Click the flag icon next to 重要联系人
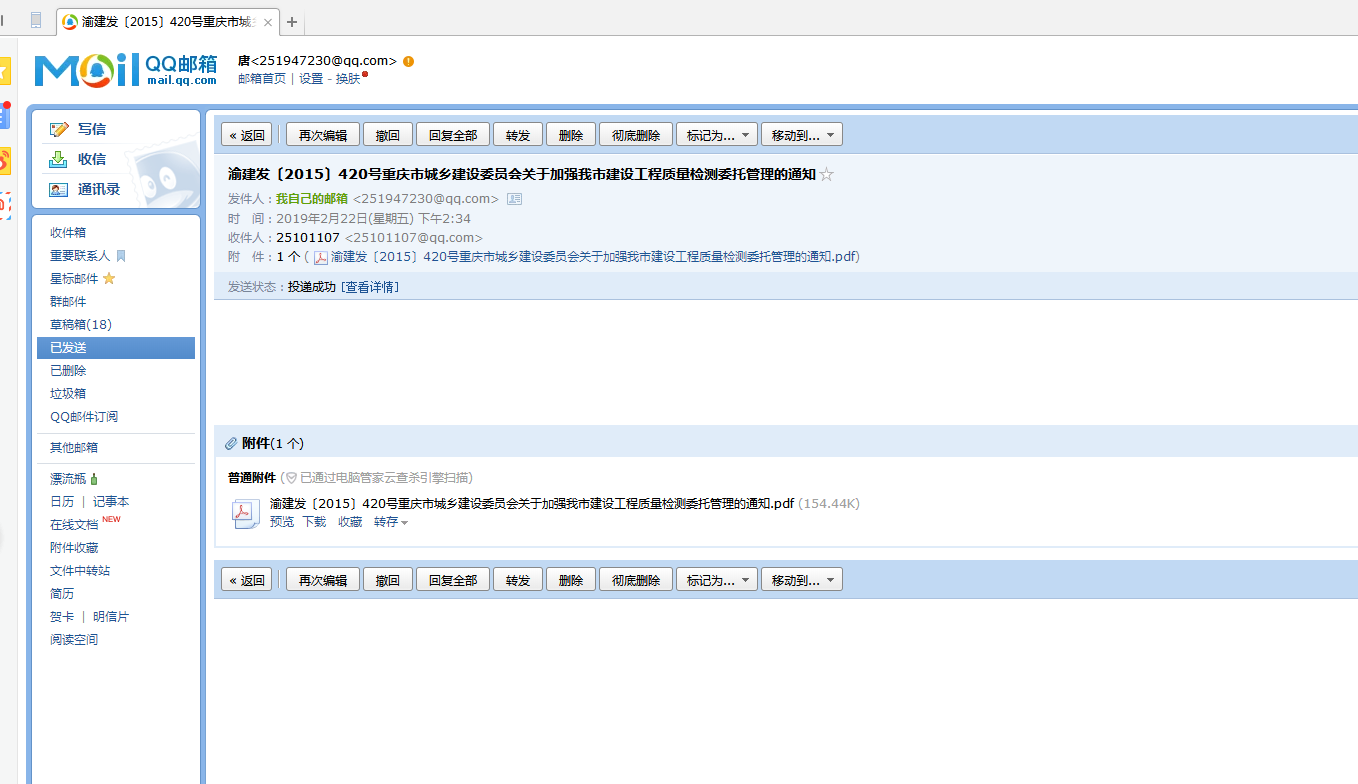This screenshot has width=1358, height=784. coord(121,256)
